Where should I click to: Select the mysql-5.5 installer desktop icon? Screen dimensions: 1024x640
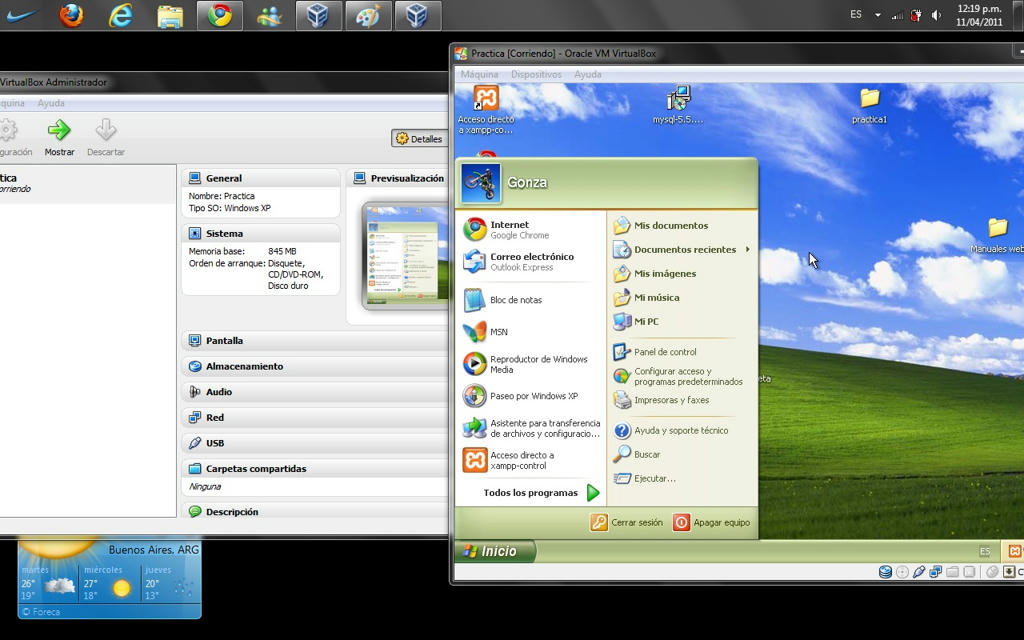(678, 104)
